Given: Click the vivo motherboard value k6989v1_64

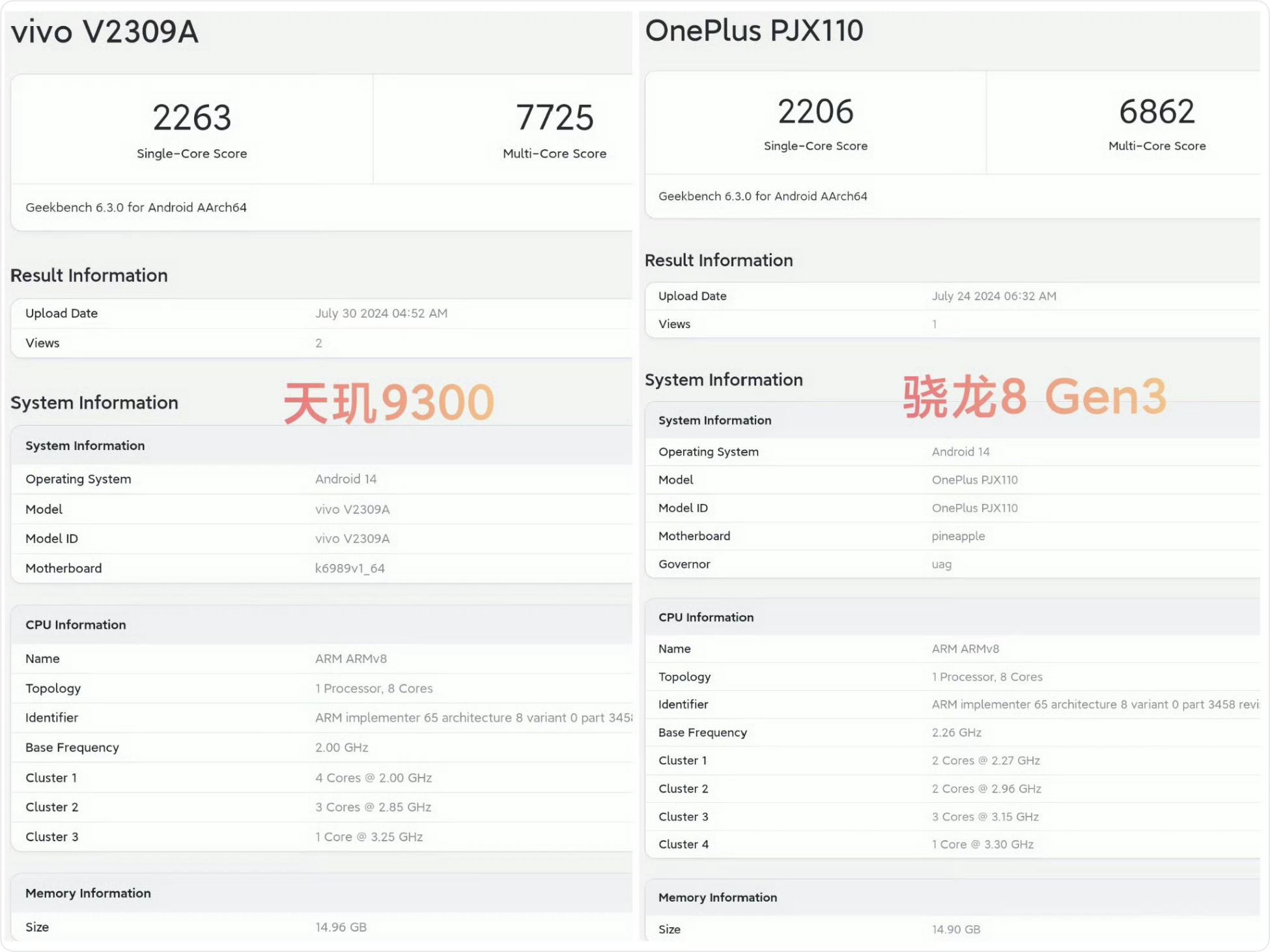Looking at the screenshot, I should point(350,568).
